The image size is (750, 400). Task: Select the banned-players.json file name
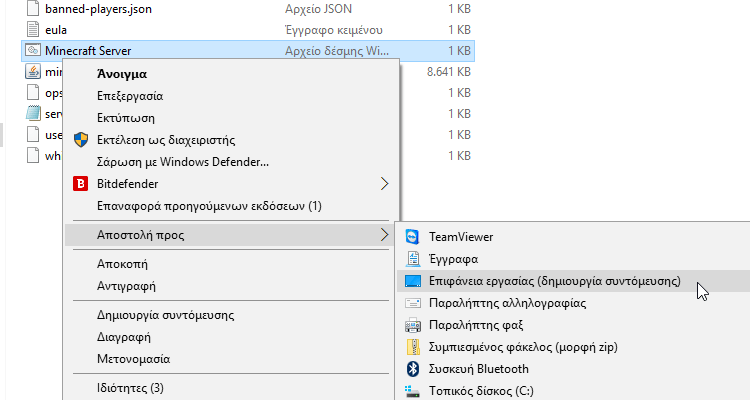(x=98, y=9)
